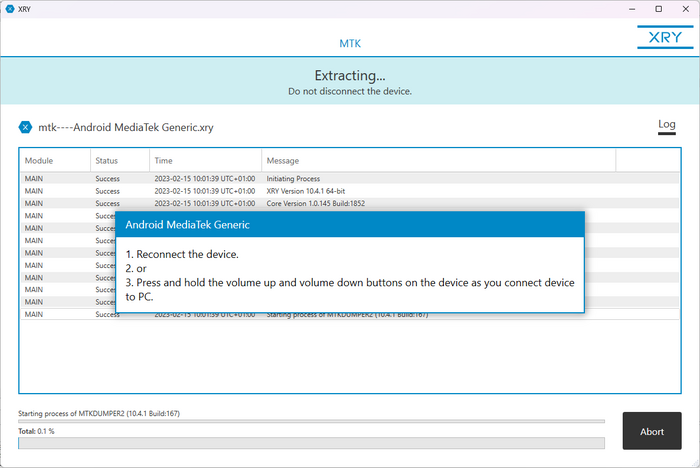Click the MTKDUMPER2 process progress bar
700x468 pixels.
[311, 421]
